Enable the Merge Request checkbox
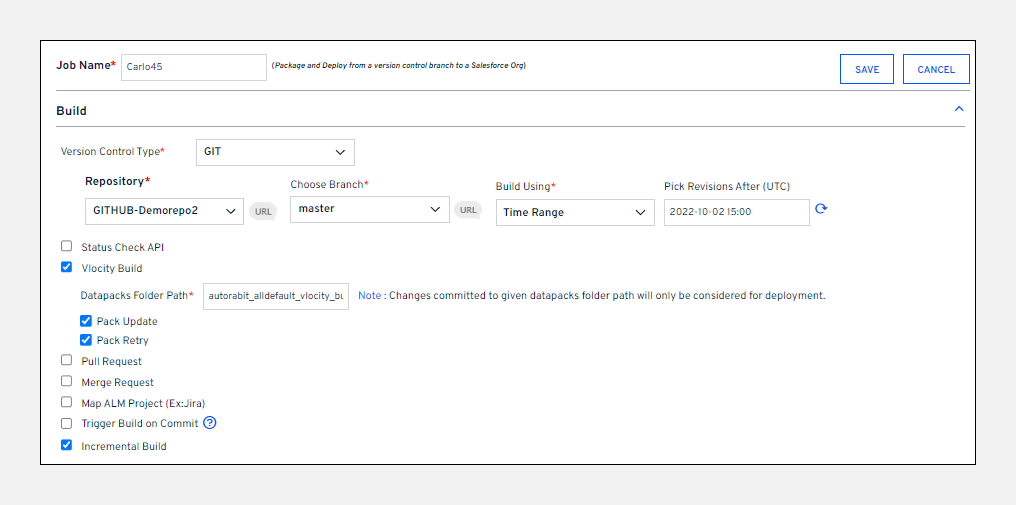This screenshot has width=1016, height=505. click(x=67, y=381)
